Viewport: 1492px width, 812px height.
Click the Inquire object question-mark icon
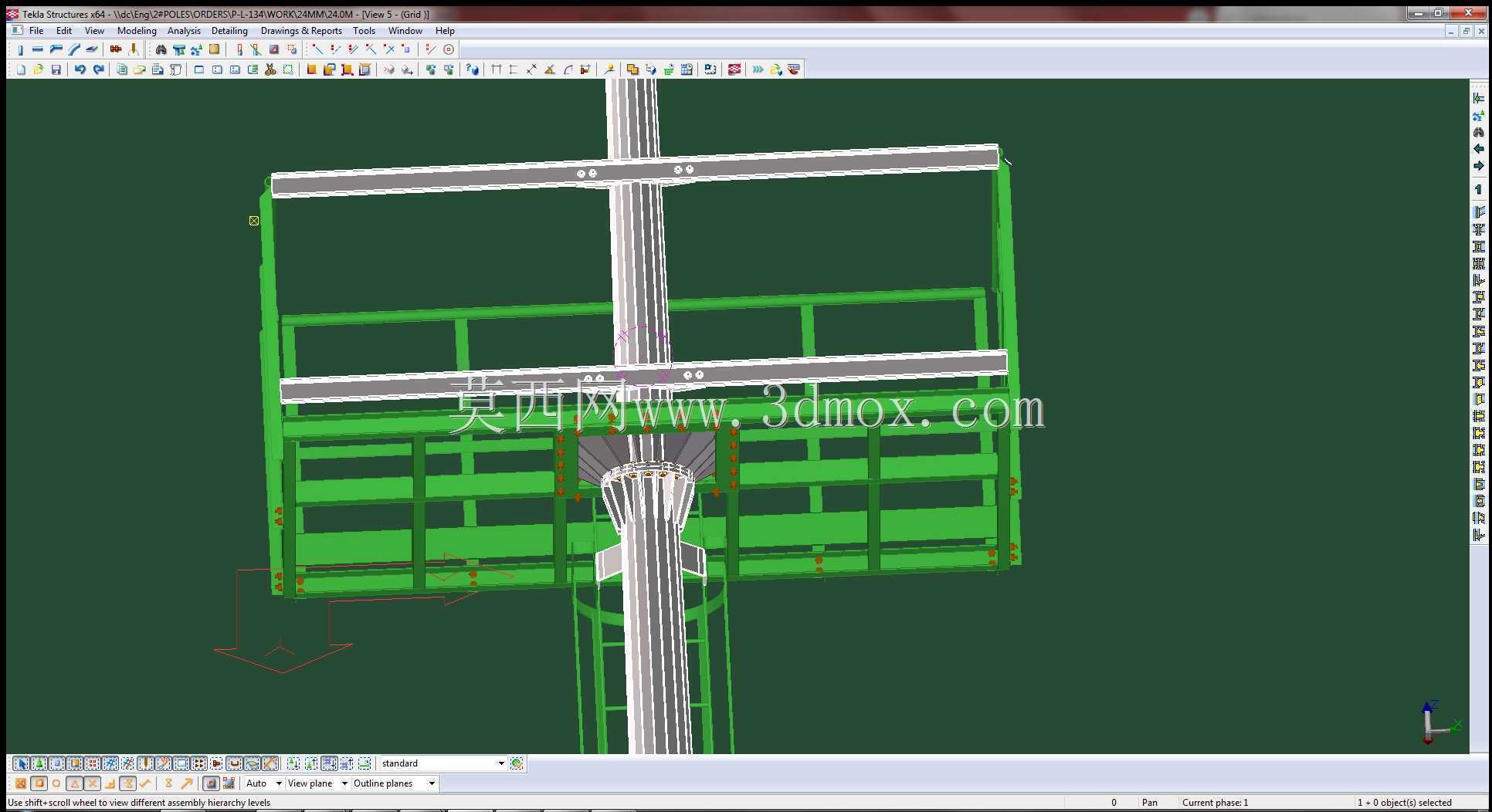pos(473,69)
